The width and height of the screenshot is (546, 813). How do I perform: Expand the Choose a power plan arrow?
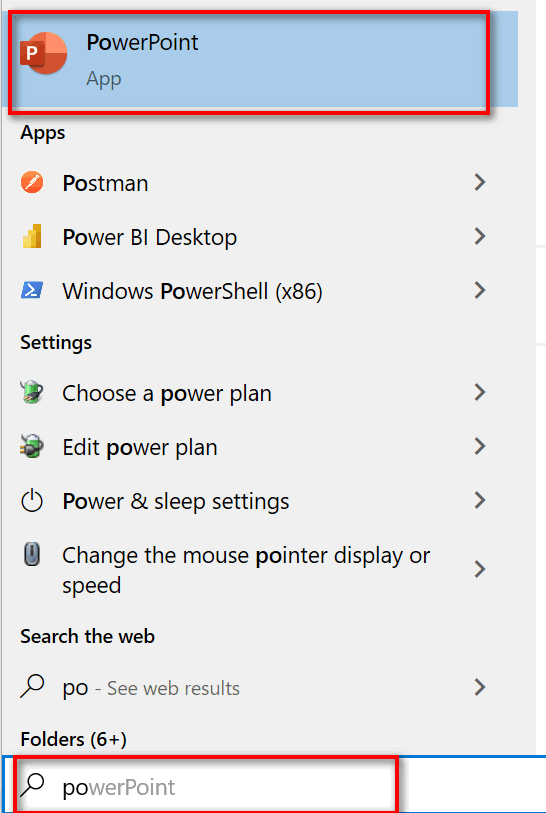point(480,393)
